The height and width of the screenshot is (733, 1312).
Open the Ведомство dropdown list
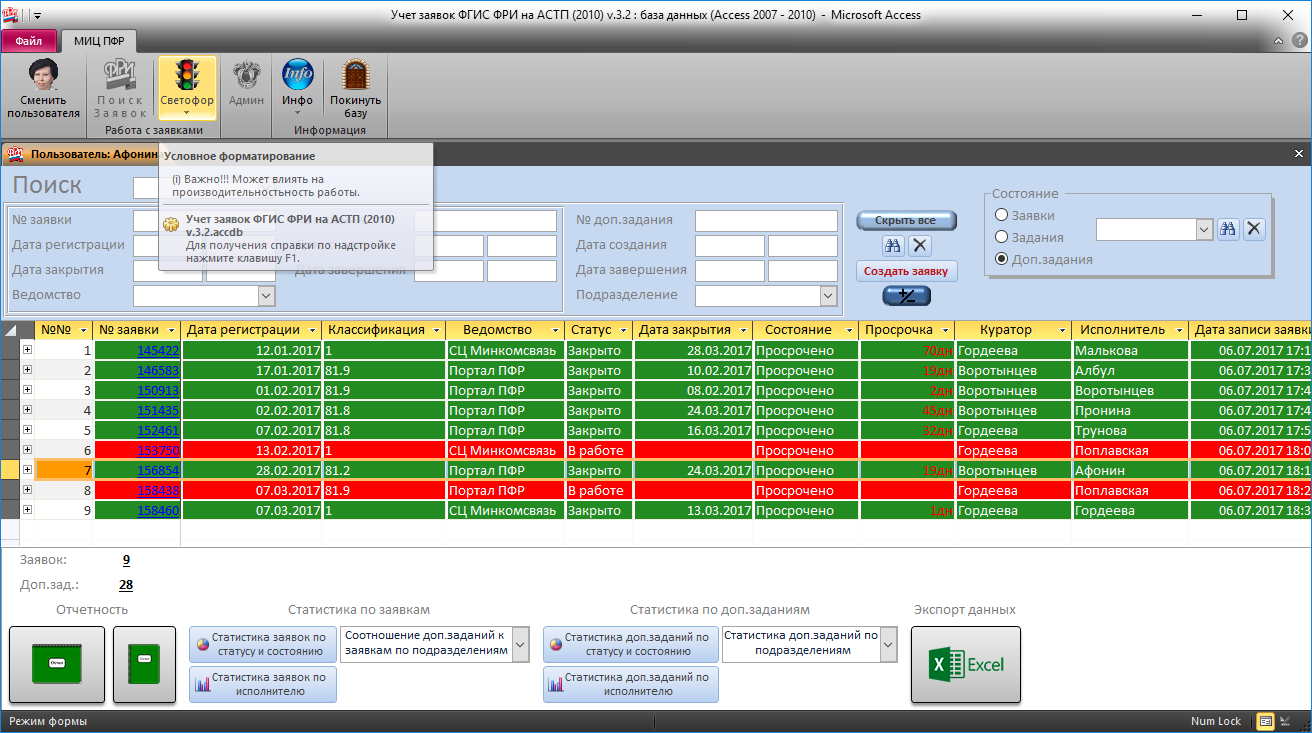[266, 295]
